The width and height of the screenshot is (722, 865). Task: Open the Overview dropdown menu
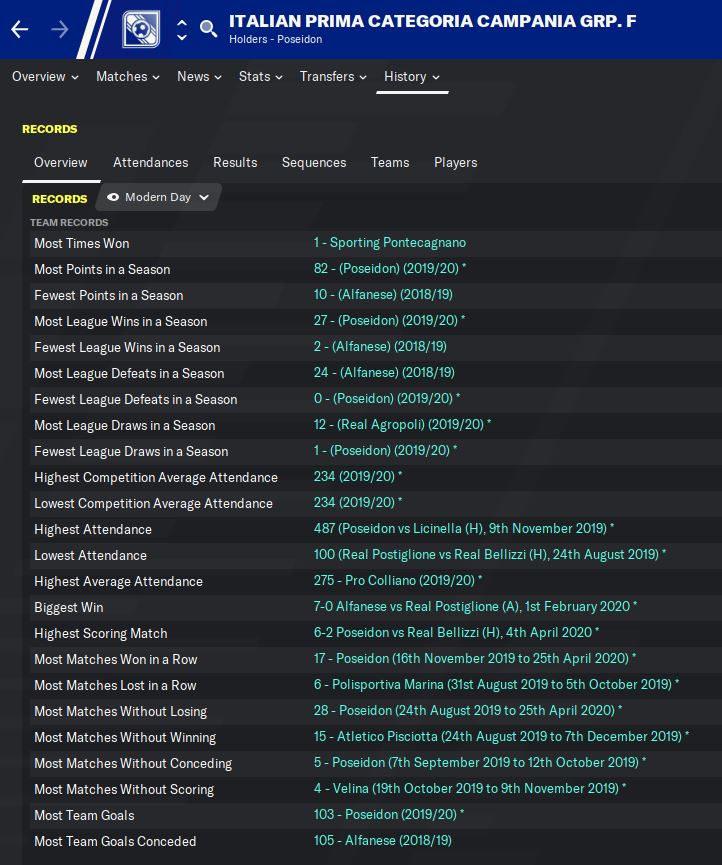[x=45, y=76]
